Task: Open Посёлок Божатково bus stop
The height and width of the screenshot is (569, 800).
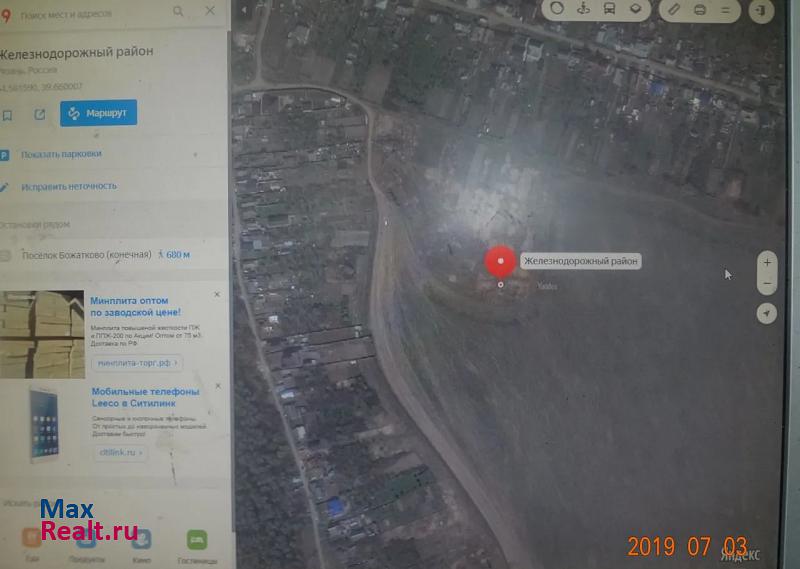Action: pyautogui.click(x=86, y=255)
